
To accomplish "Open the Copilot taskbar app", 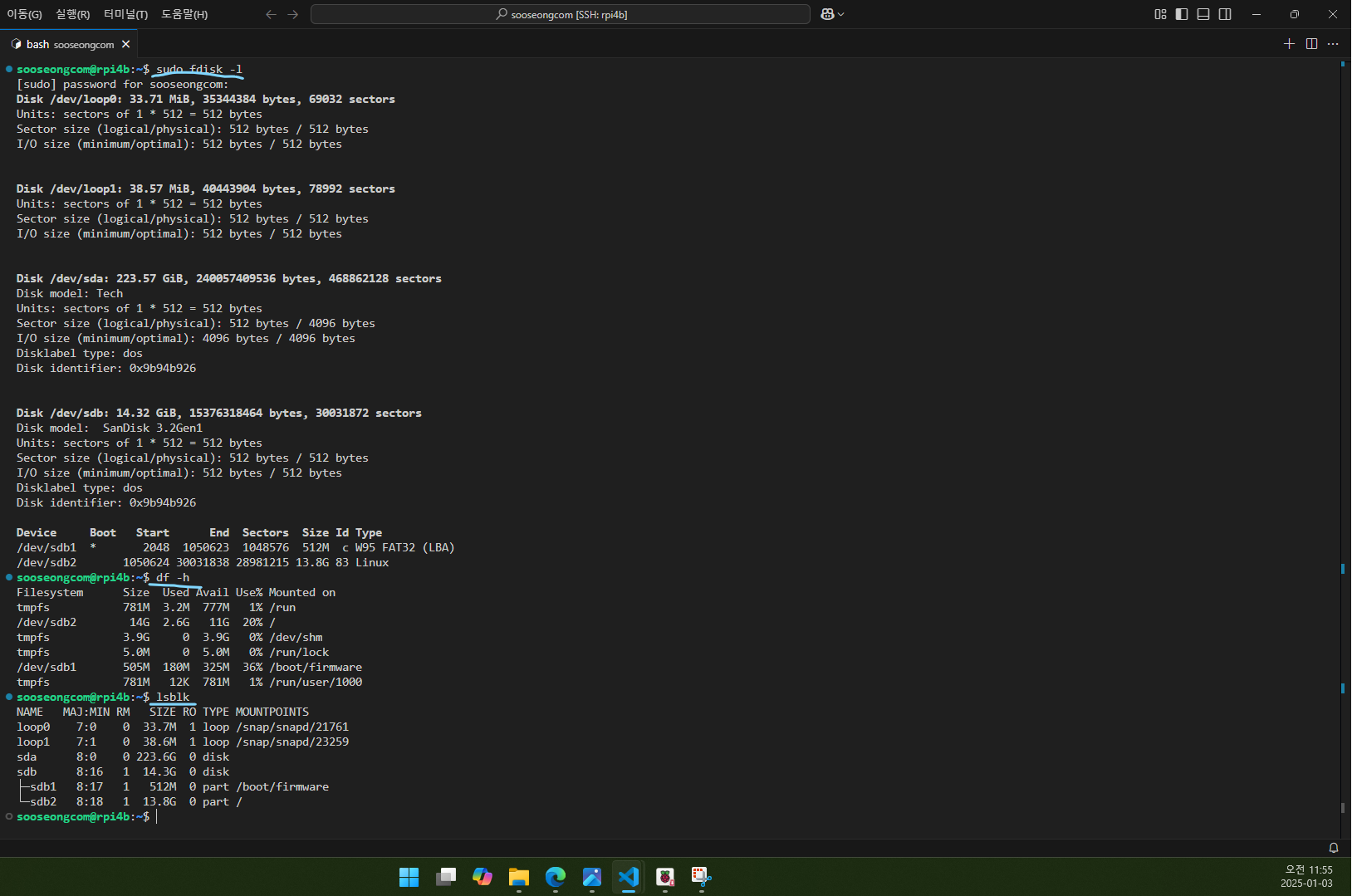I will pyautogui.click(x=483, y=877).
